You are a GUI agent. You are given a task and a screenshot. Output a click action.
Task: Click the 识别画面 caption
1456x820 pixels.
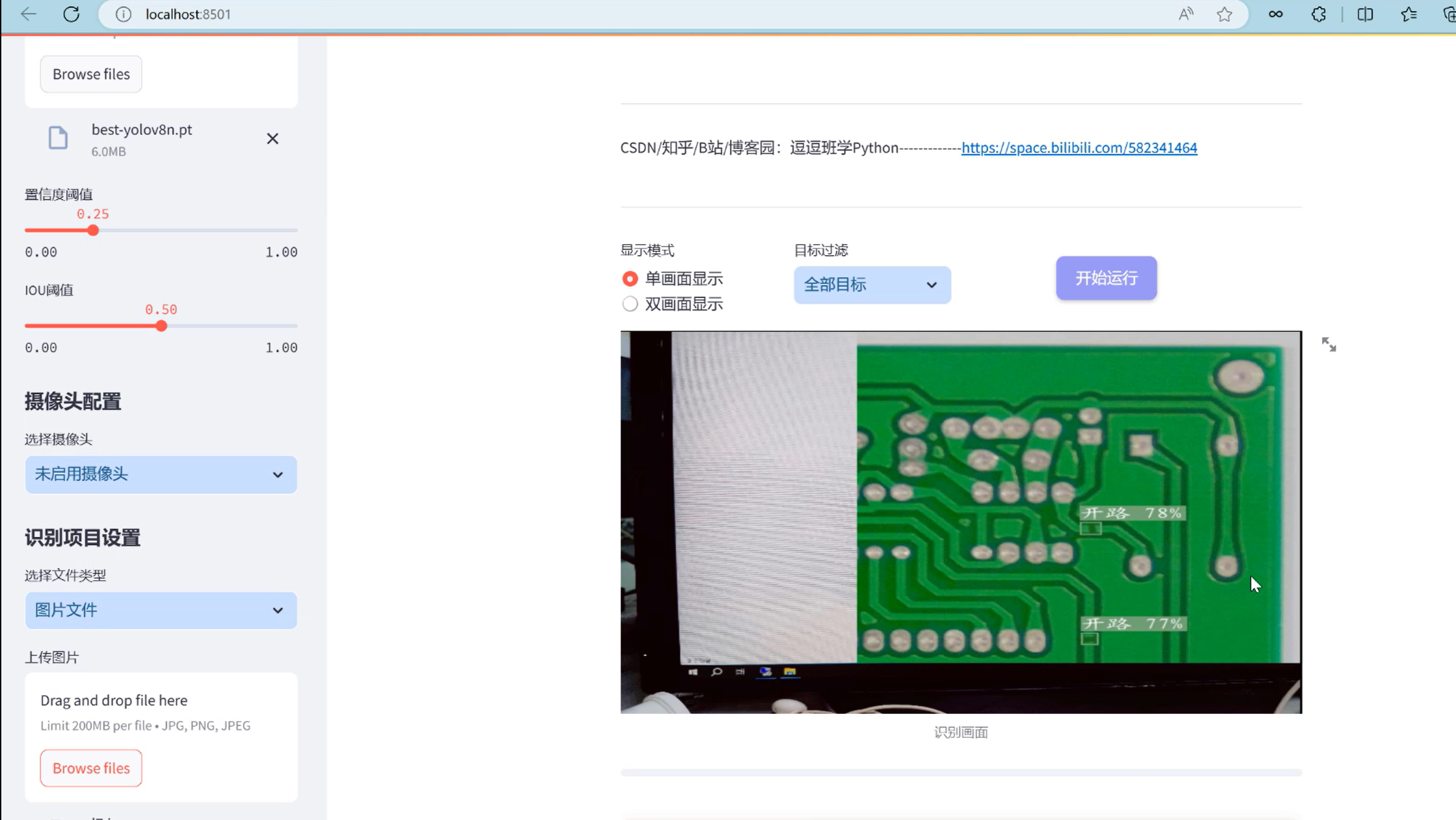point(961,732)
